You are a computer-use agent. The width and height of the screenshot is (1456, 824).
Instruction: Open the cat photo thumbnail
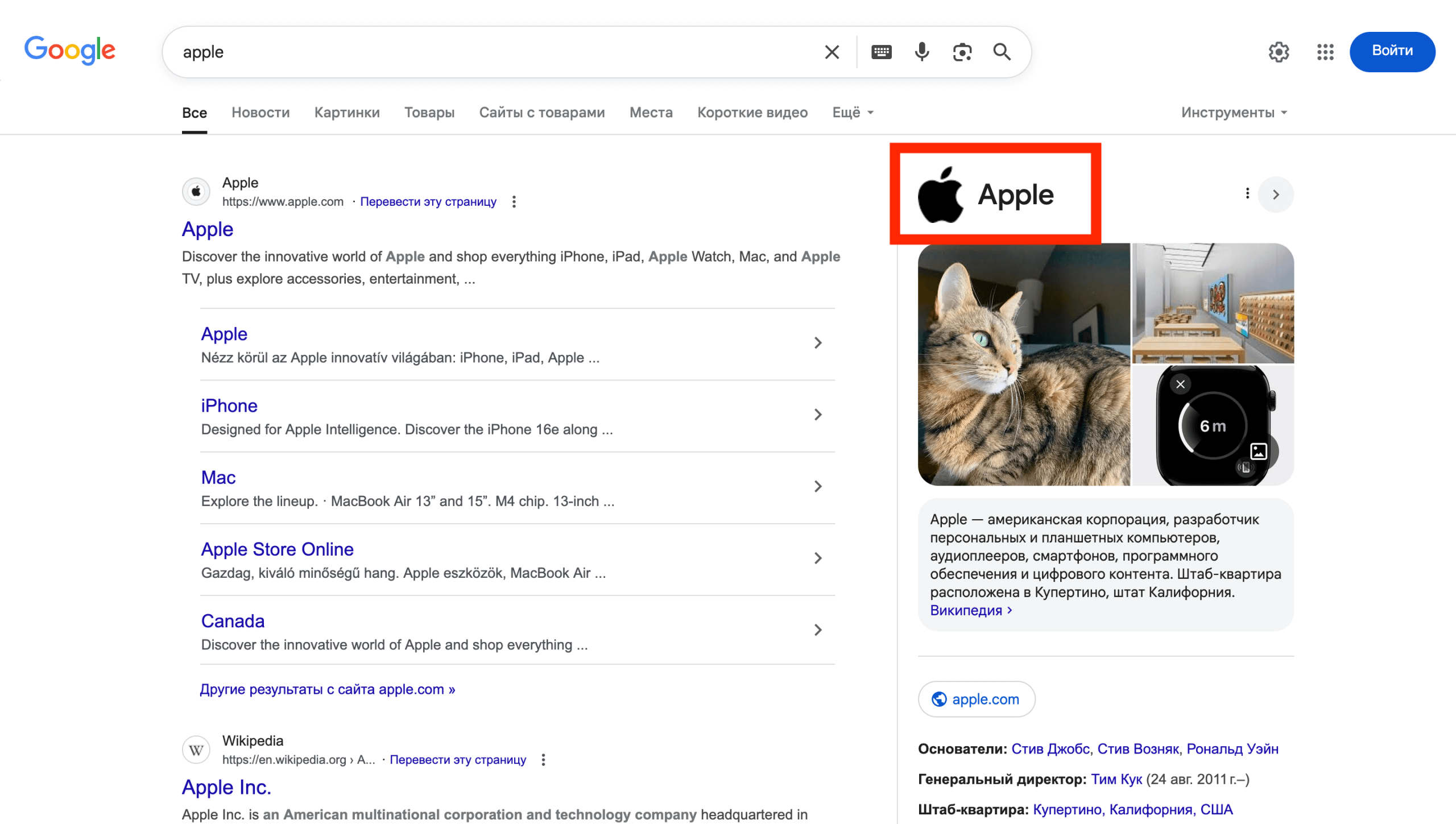pos(1024,365)
